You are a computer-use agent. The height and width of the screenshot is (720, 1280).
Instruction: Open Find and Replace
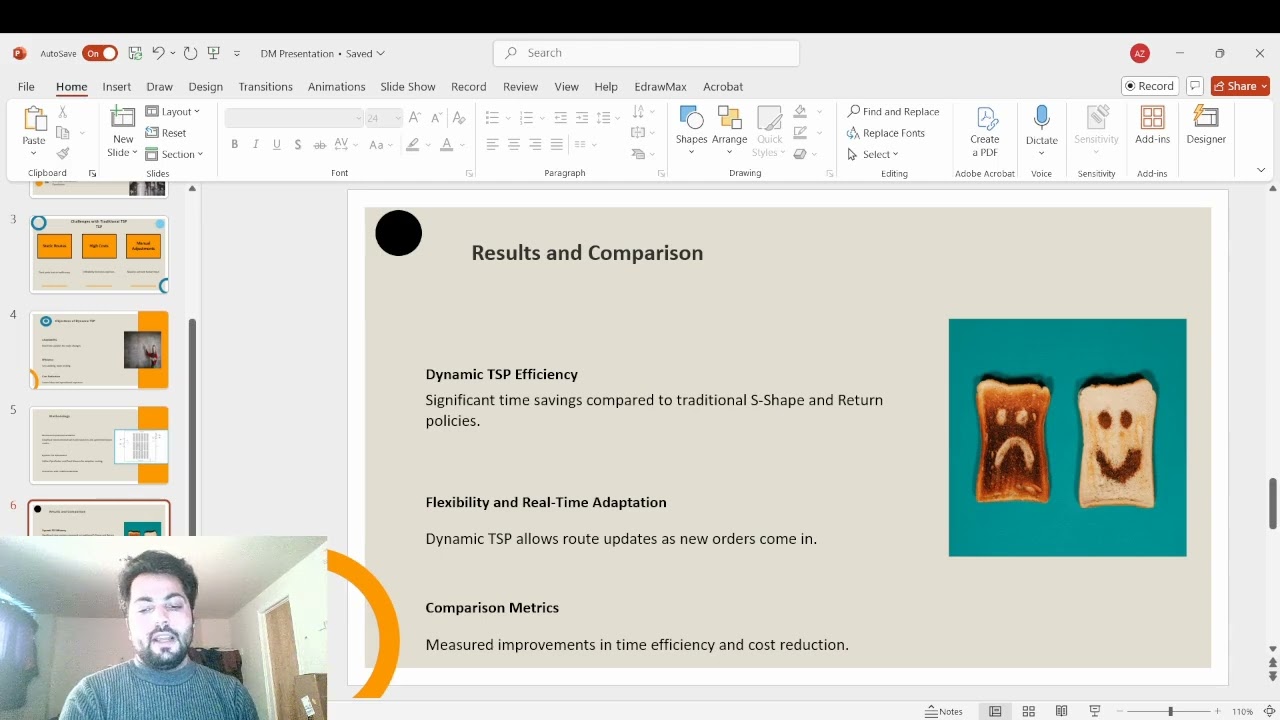click(x=893, y=112)
